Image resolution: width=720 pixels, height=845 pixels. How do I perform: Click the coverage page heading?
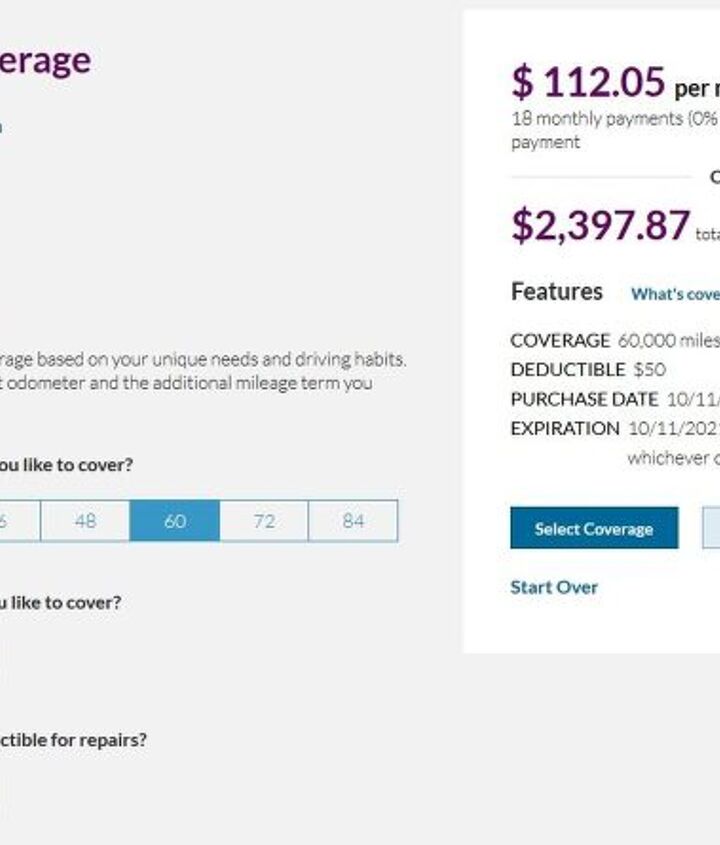pyautogui.click(x=45, y=60)
